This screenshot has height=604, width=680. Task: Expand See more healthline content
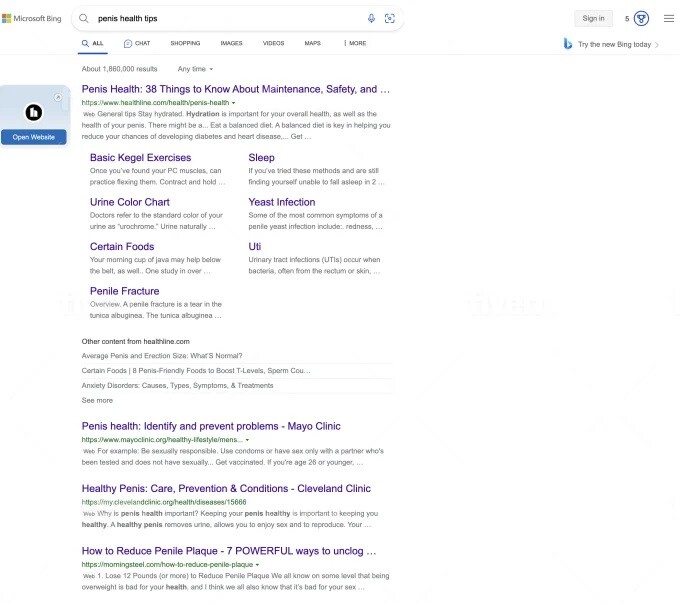[x=97, y=400]
